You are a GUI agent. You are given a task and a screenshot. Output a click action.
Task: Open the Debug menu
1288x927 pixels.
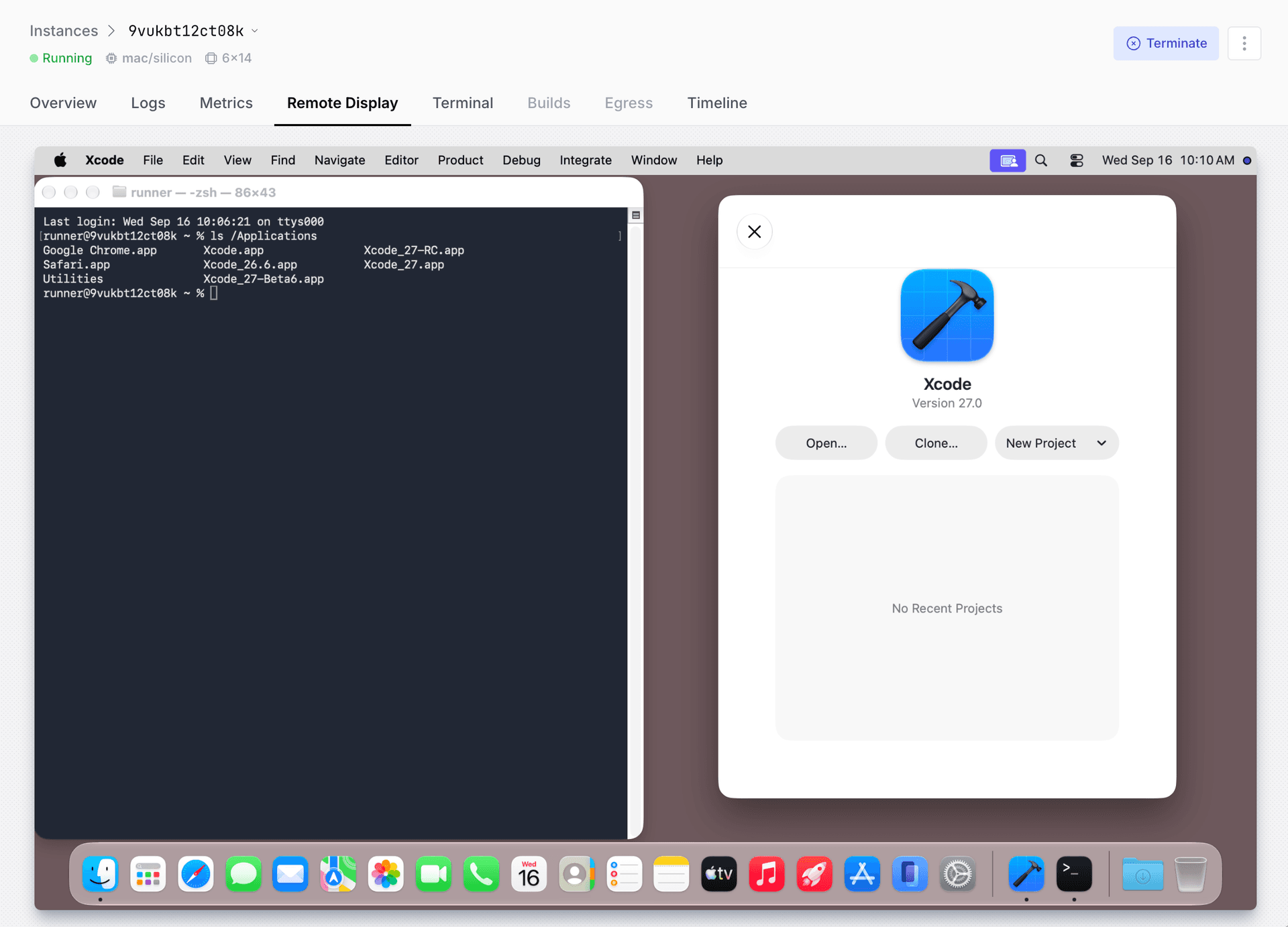coord(521,160)
